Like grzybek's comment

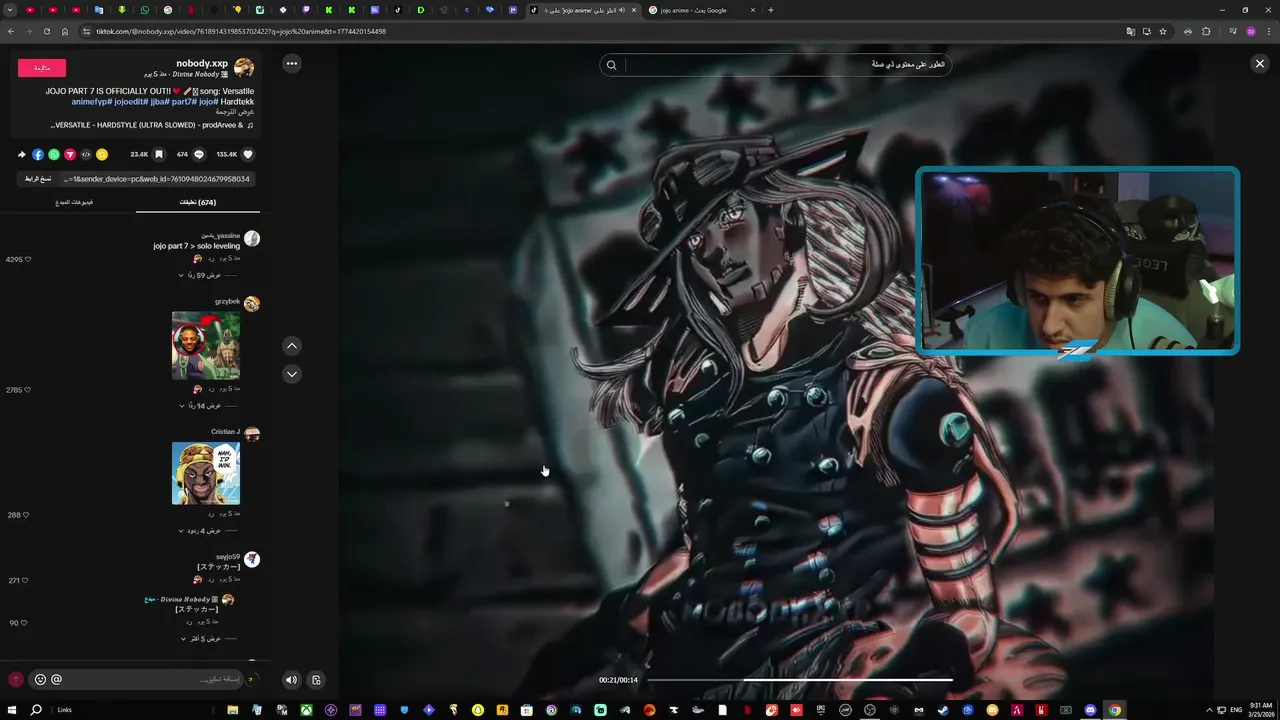pos(27,390)
